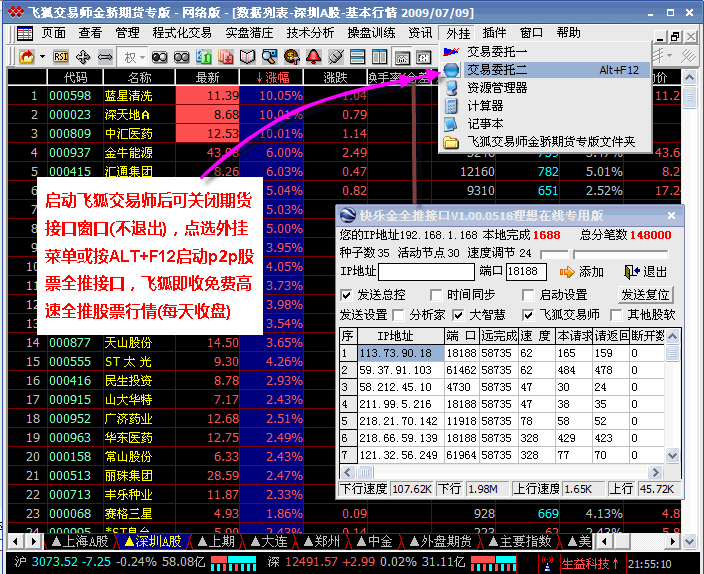
Task: Click the plug connection toolbar icon
Action: tap(335, 57)
